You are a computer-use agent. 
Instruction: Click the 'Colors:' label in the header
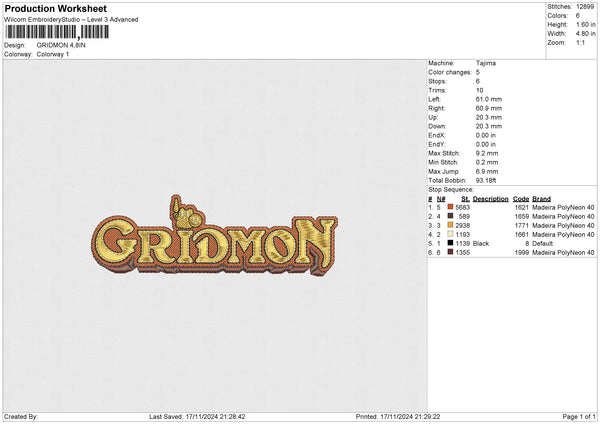[x=558, y=16]
